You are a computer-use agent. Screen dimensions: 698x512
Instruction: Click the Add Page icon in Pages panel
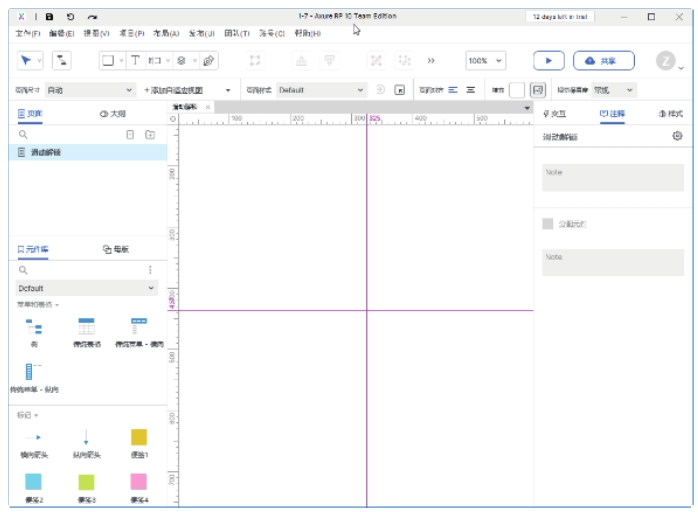pyautogui.click(x=129, y=134)
